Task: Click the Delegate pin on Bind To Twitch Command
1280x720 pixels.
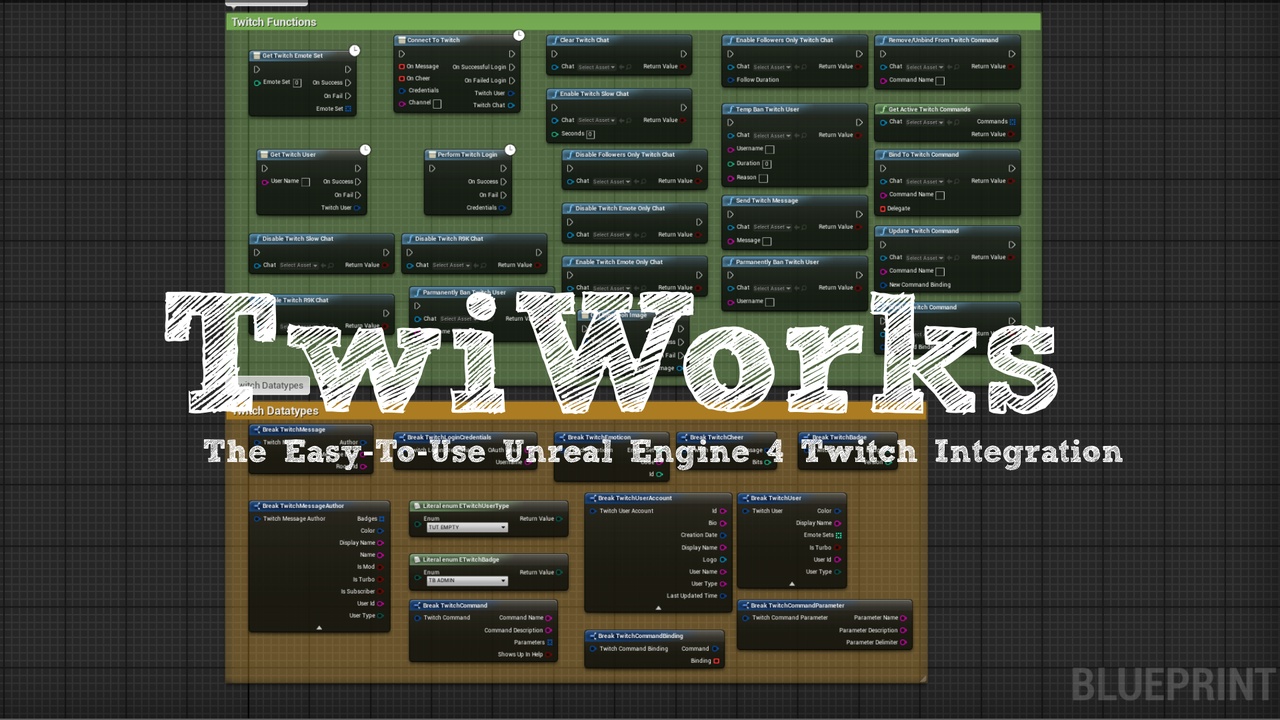Action: point(883,209)
